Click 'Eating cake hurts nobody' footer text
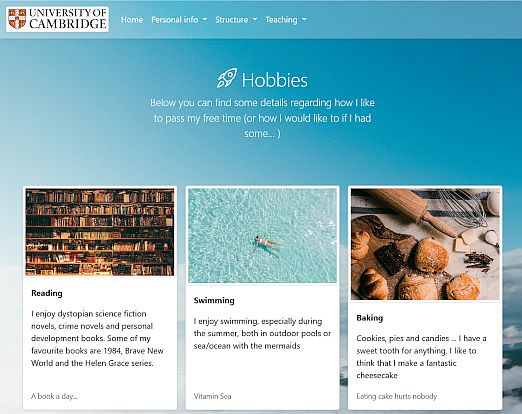The width and height of the screenshot is (522, 414). tap(397, 396)
